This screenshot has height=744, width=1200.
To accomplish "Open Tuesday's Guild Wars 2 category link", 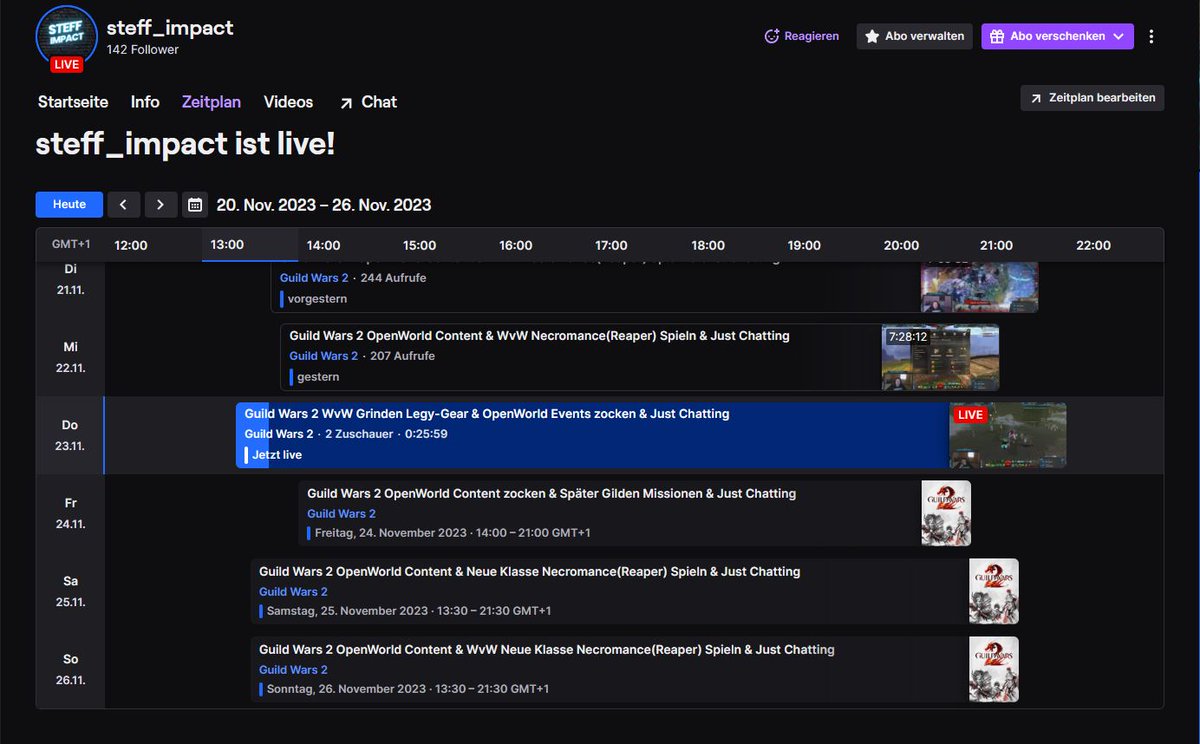I will point(314,278).
